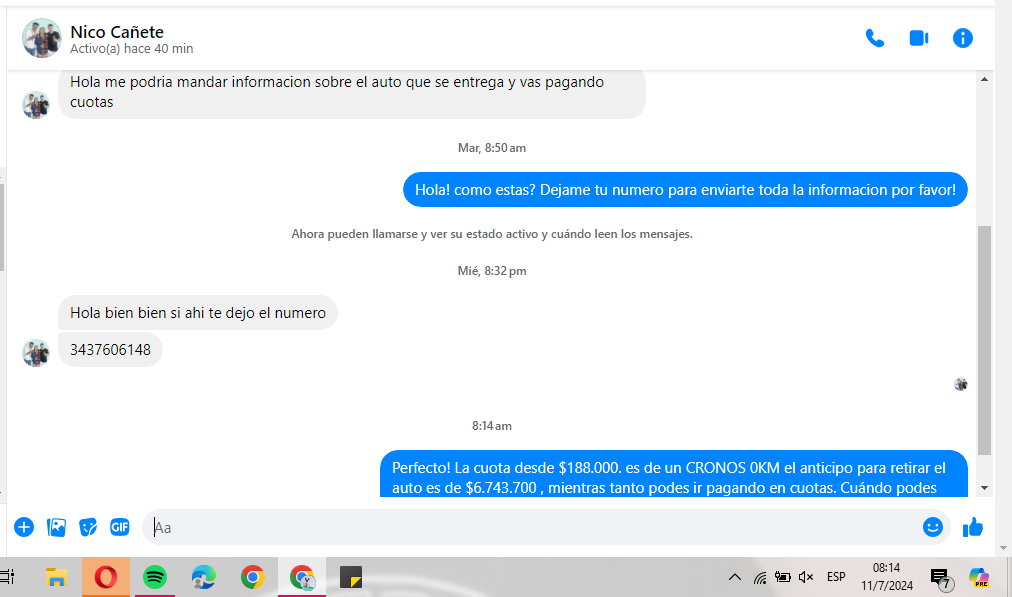Open the clock showing 08:14 11/7/2024

point(887,577)
